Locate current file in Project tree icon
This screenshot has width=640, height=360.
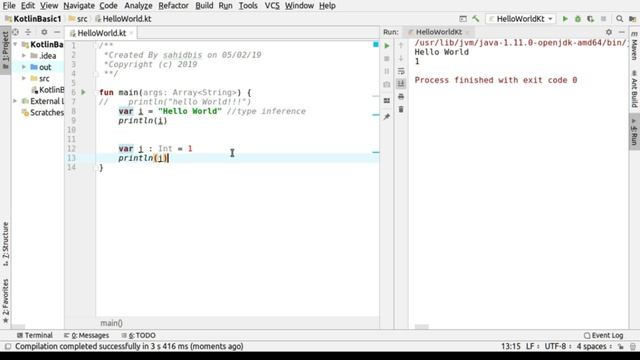pos(16,32)
